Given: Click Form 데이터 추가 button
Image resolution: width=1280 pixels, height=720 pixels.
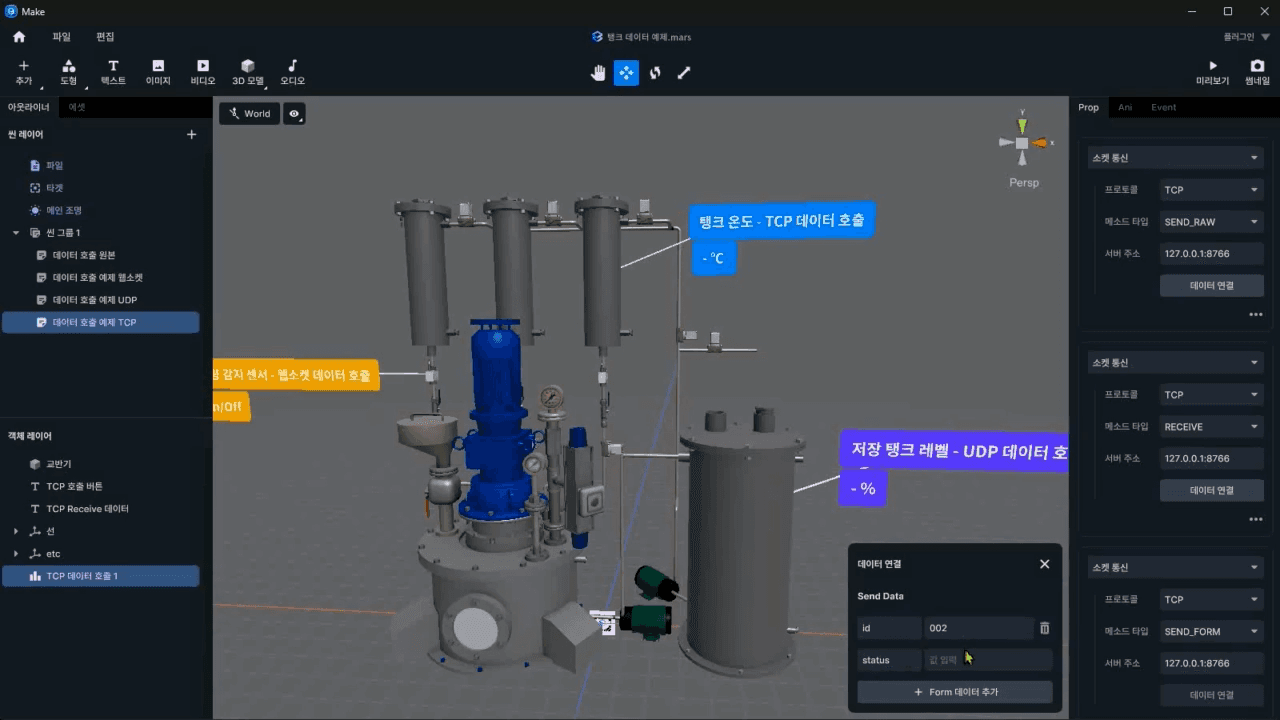Looking at the screenshot, I should coord(955,692).
